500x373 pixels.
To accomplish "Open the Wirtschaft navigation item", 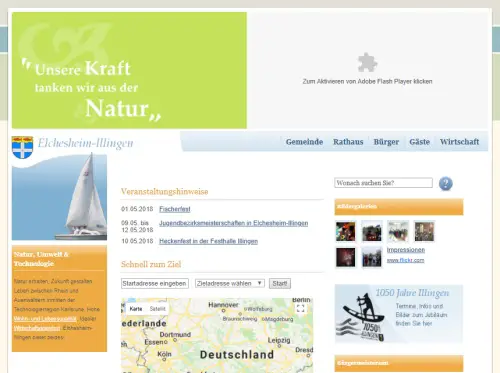I will point(459,142).
